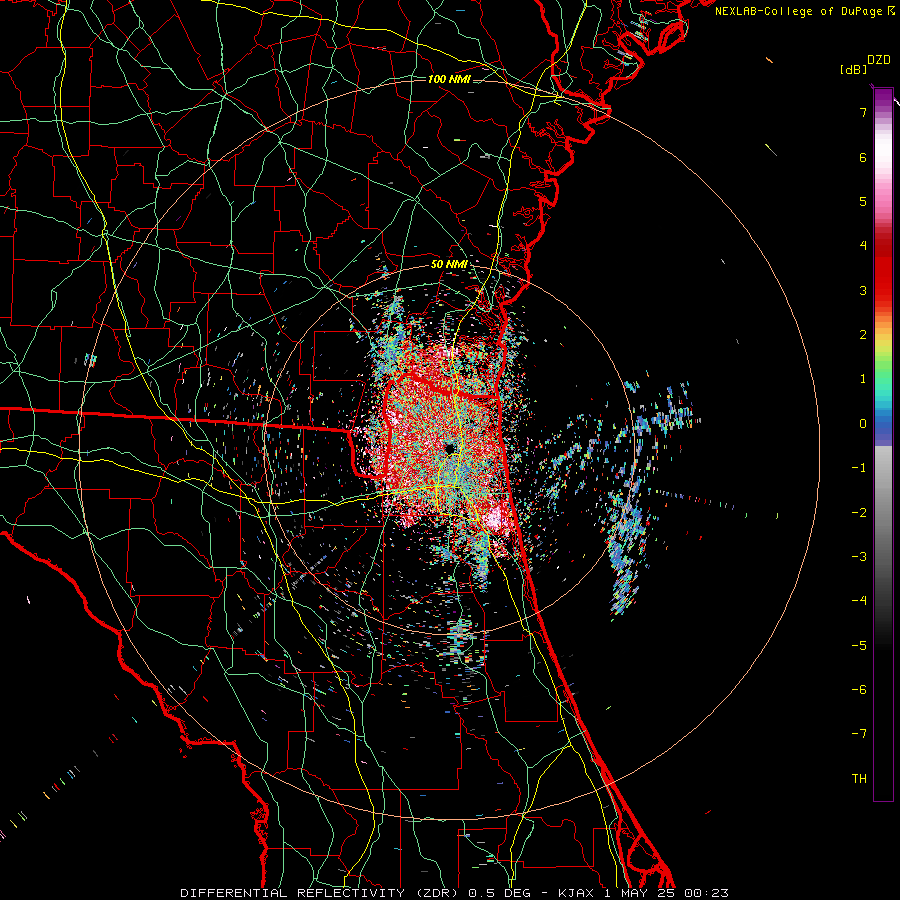Select the 6 dB tick label on the scale
Image resolution: width=900 pixels, height=900 pixels.
863,157
